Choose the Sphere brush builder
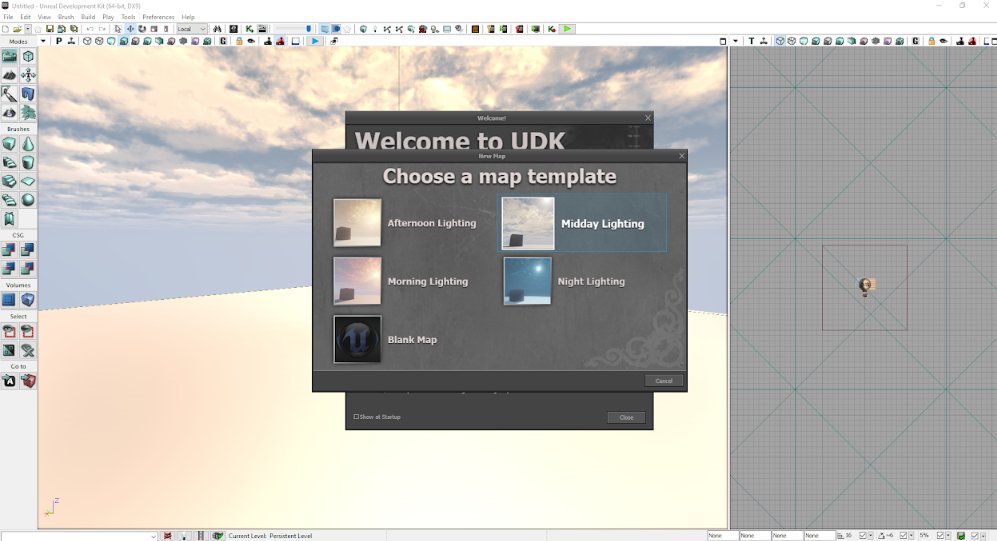997x541 pixels. [28, 200]
